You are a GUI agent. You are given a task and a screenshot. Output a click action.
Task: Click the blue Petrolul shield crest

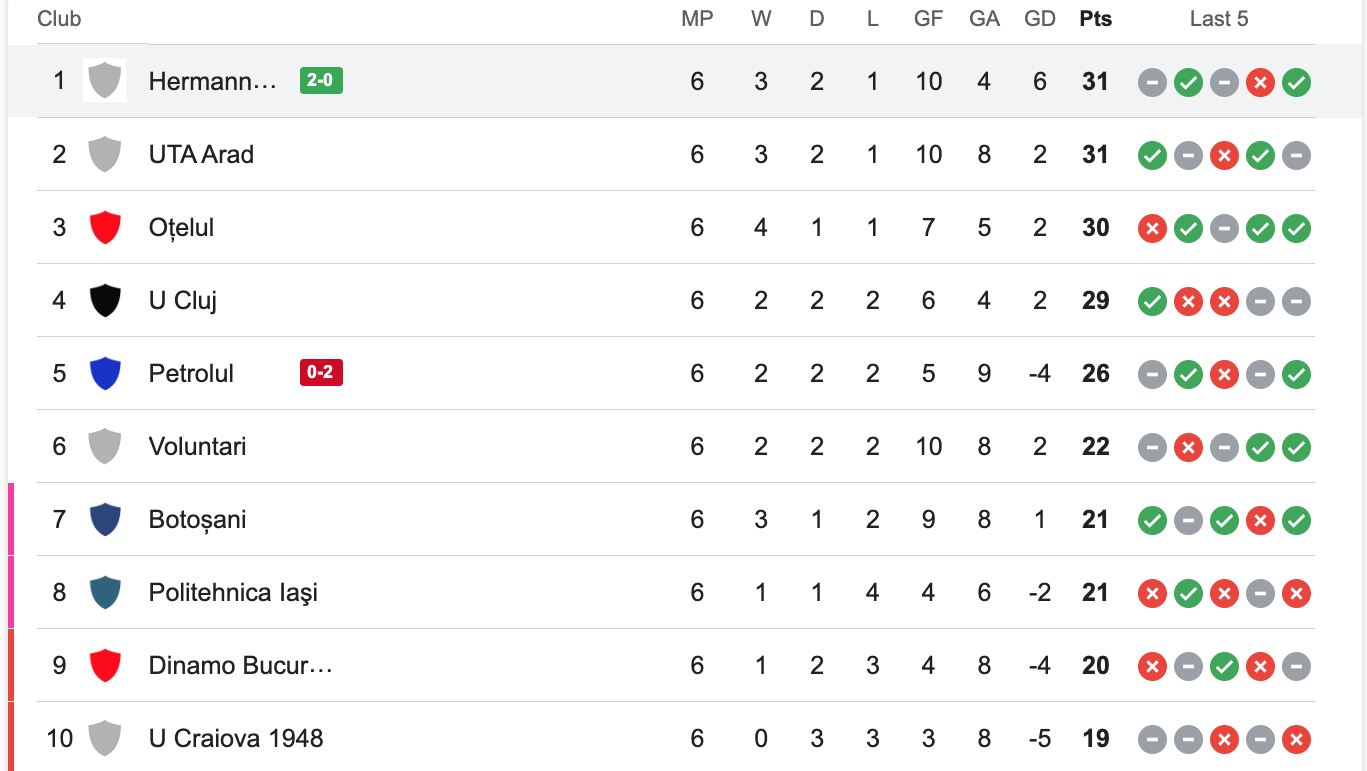click(105, 373)
